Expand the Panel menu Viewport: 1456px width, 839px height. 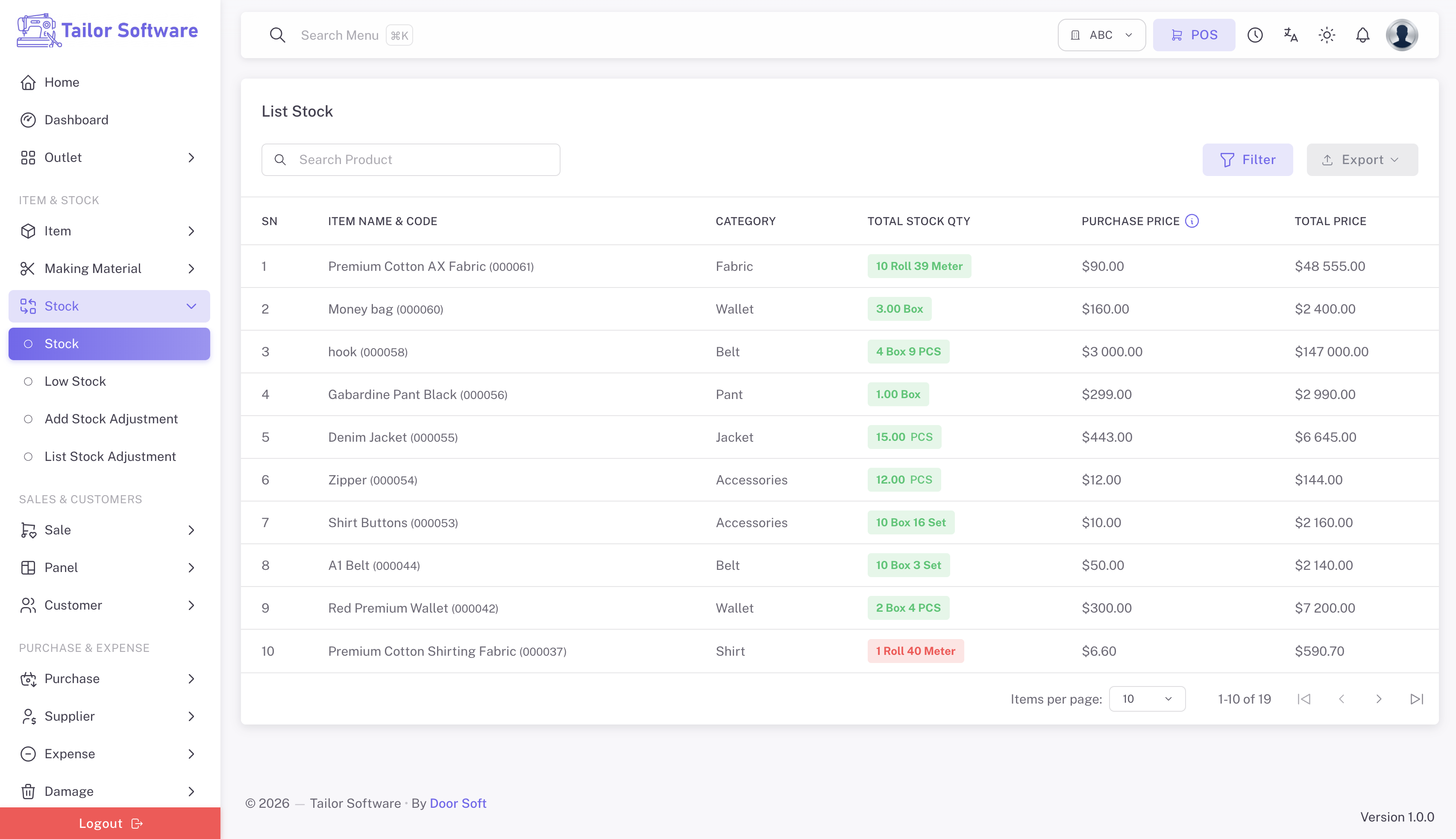tap(109, 568)
